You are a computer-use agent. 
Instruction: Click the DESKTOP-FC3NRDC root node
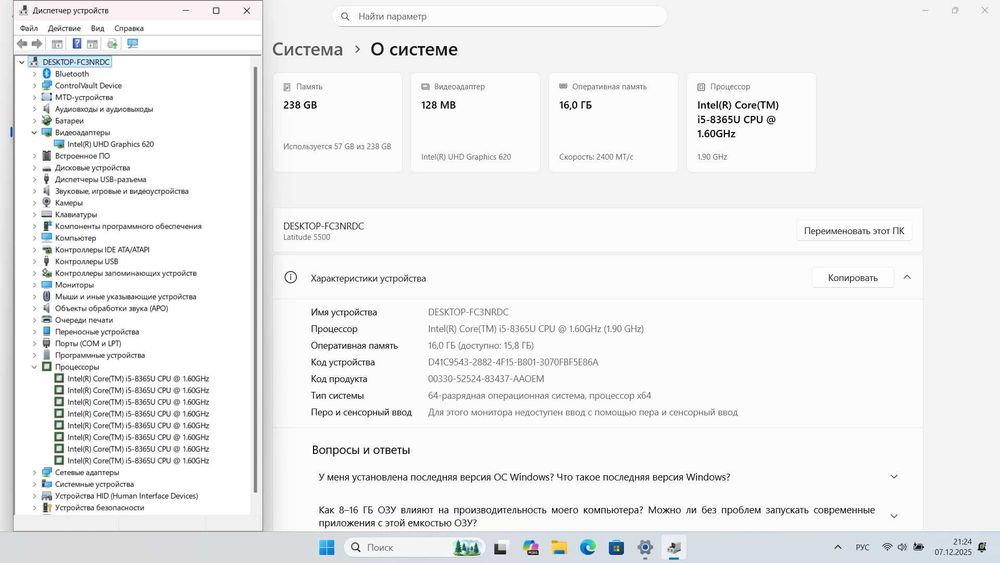pos(76,62)
